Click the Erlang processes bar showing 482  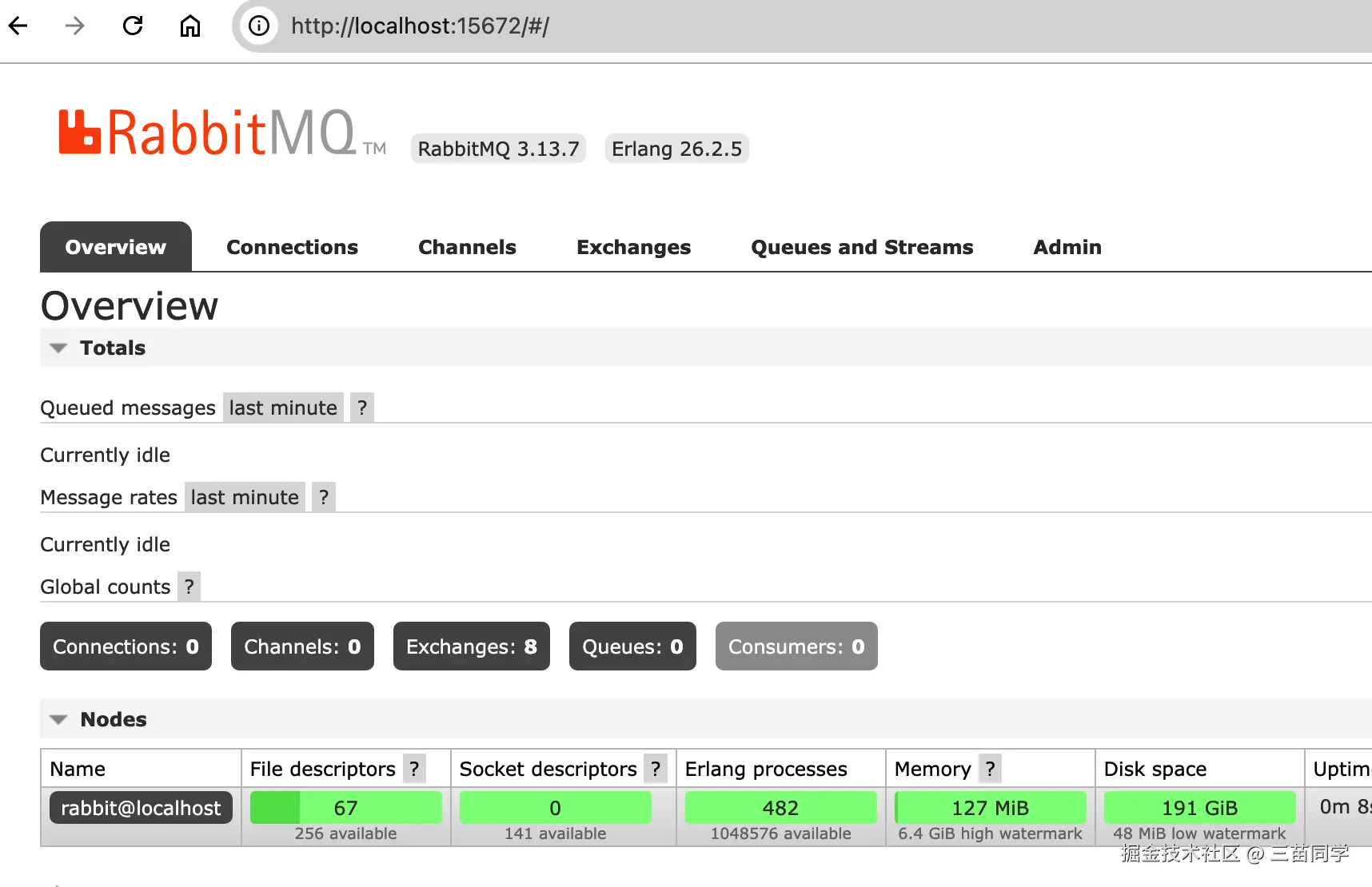tap(781, 808)
